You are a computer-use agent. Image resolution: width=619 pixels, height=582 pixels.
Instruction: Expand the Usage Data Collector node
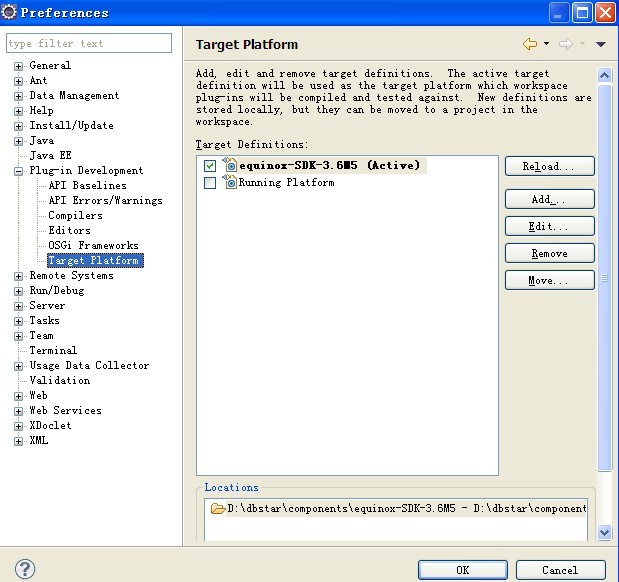18,366
